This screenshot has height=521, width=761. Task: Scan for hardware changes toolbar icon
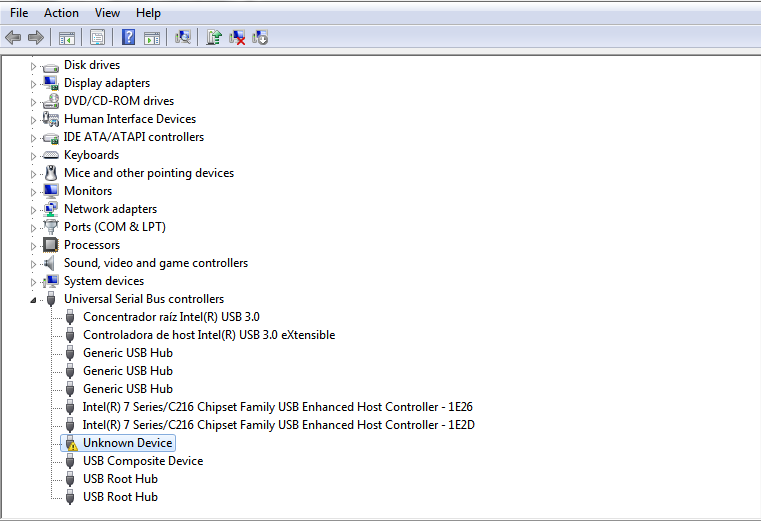(x=183, y=38)
